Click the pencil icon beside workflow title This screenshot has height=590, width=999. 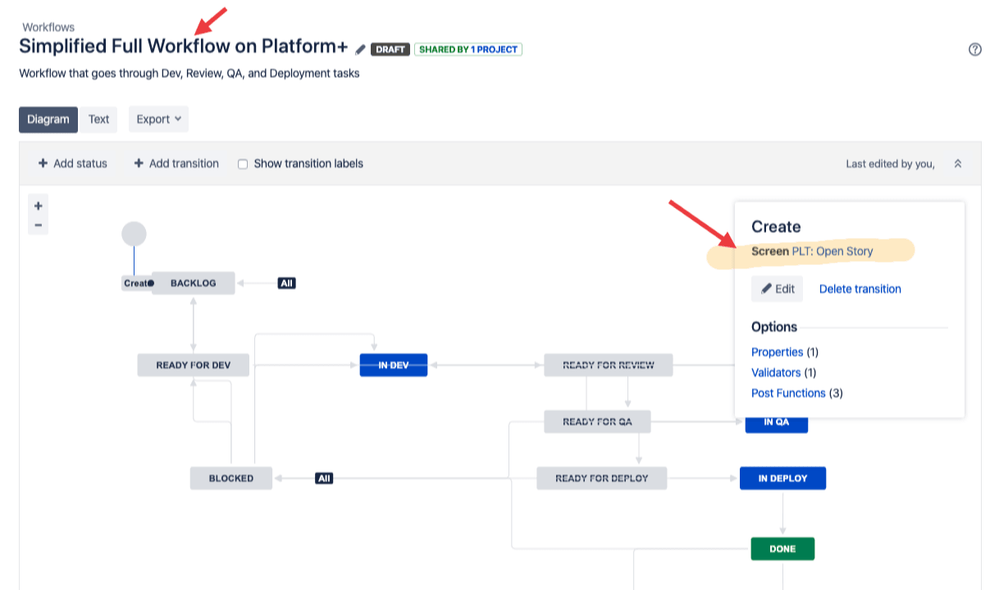[x=360, y=49]
